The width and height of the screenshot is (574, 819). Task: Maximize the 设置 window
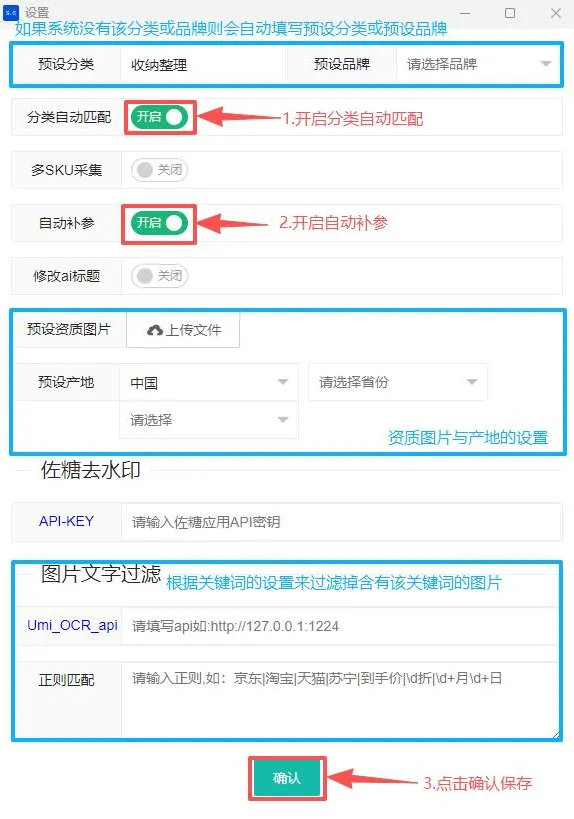pos(510,13)
